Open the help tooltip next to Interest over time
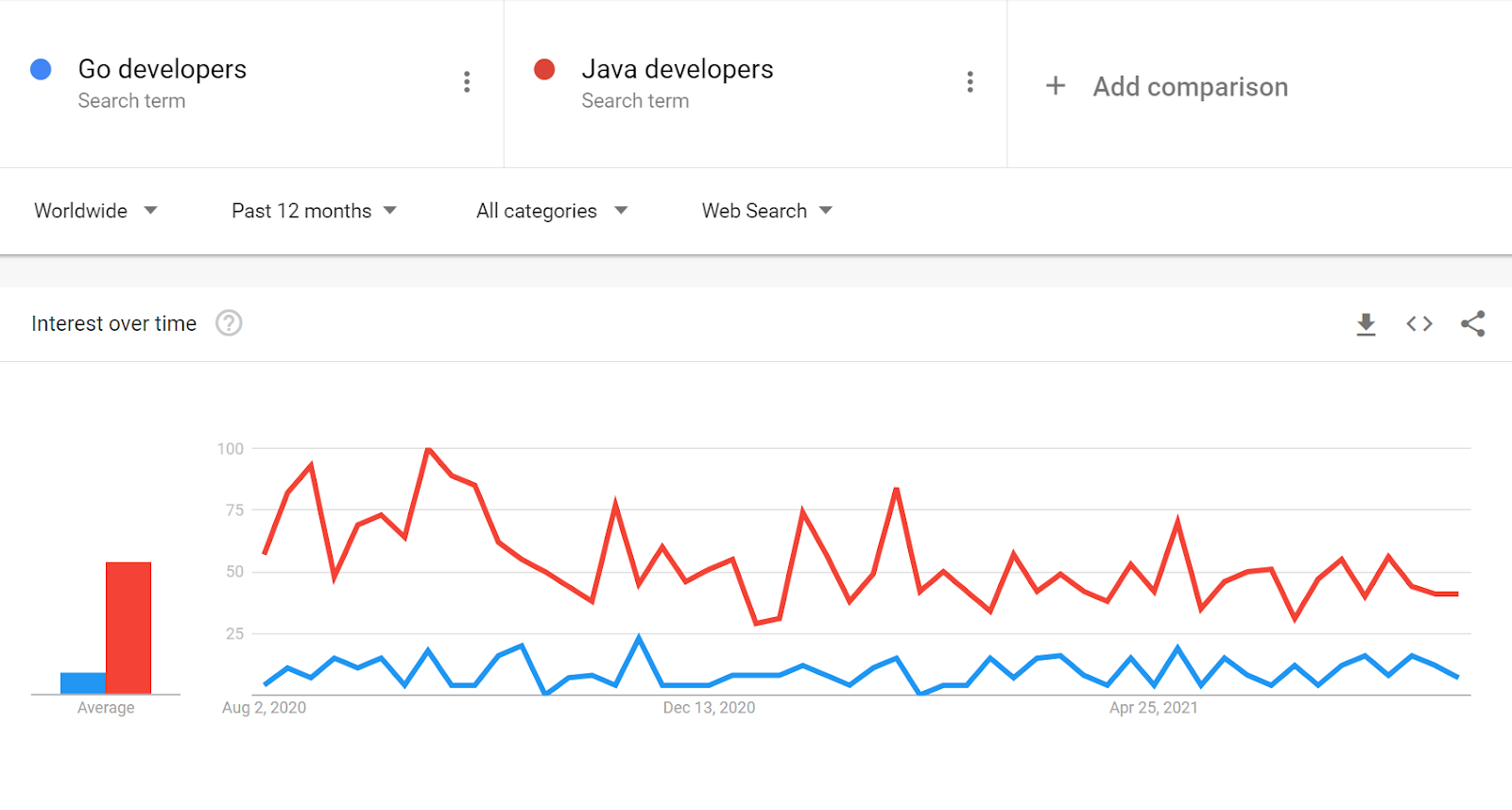The image size is (1512, 810). [229, 323]
